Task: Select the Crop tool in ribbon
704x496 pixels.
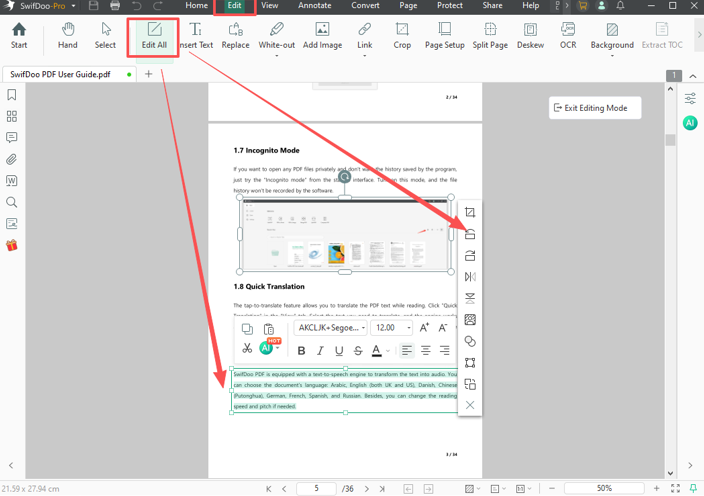Action: tap(402, 35)
